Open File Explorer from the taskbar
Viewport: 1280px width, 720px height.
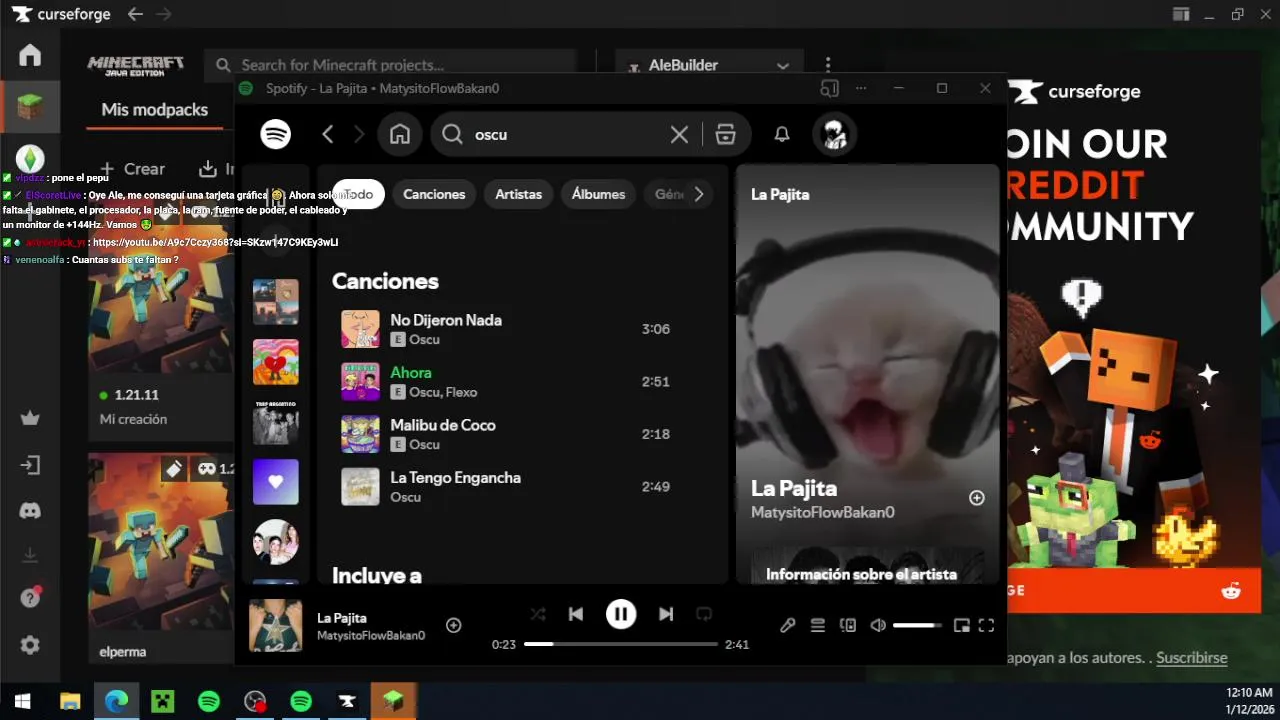click(x=70, y=701)
